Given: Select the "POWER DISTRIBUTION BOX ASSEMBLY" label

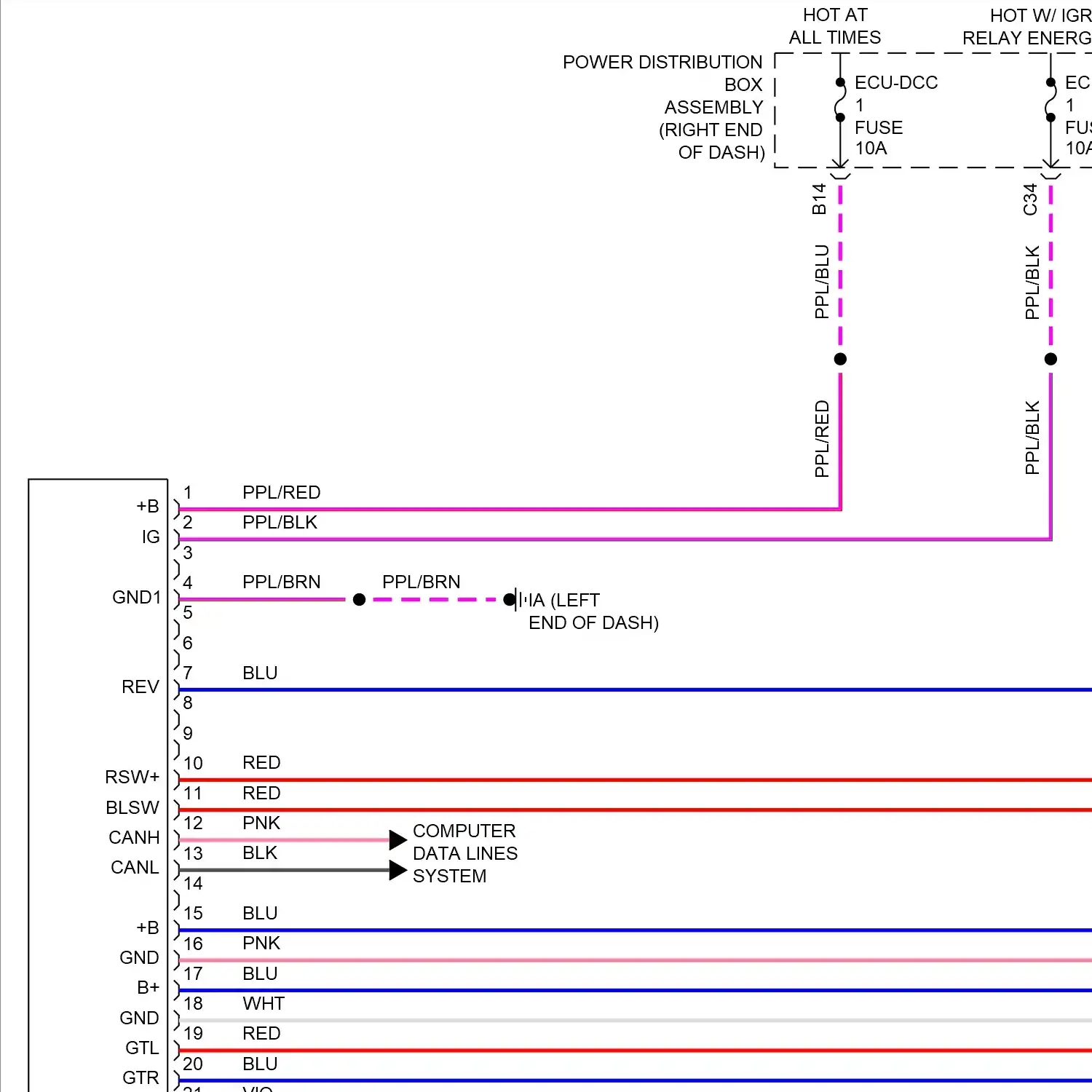Looking at the screenshot, I should (663, 107).
